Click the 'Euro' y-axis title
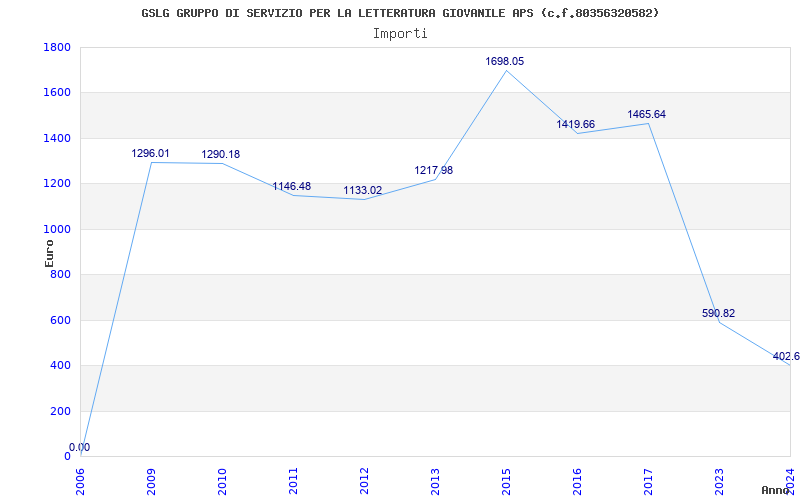This screenshot has height=500, width=800. click(x=49, y=253)
